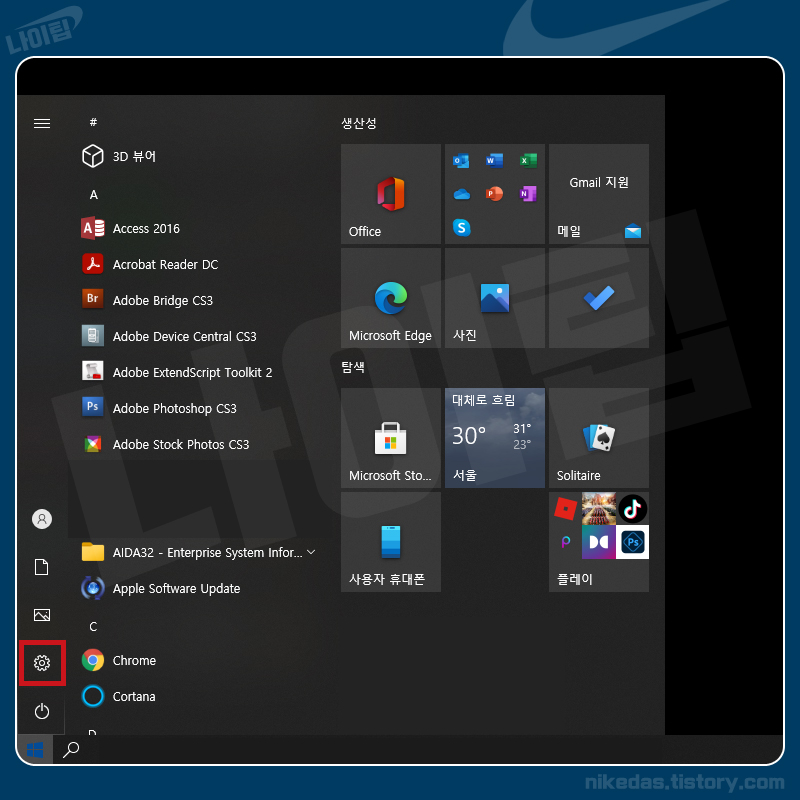
Task: Open the 사진 photos tile
Action: tap(495, 298)
